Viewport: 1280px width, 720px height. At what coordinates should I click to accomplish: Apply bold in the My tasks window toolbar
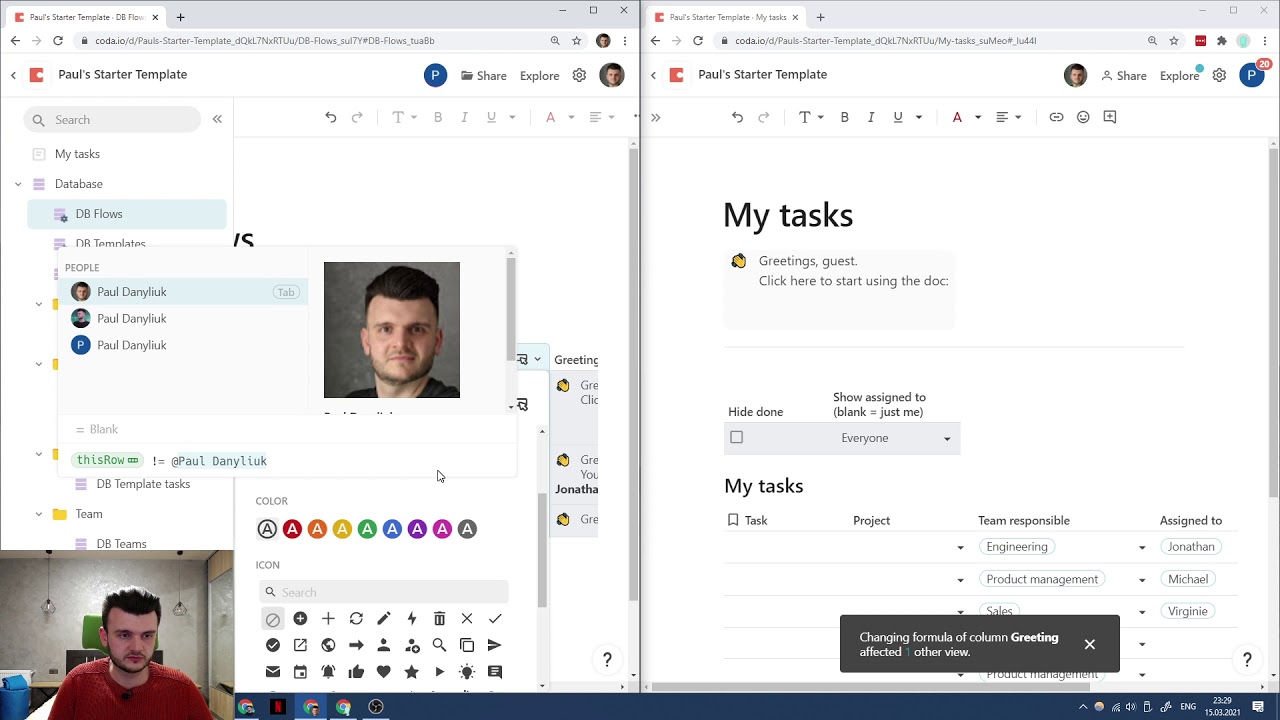tap(844, 117)
